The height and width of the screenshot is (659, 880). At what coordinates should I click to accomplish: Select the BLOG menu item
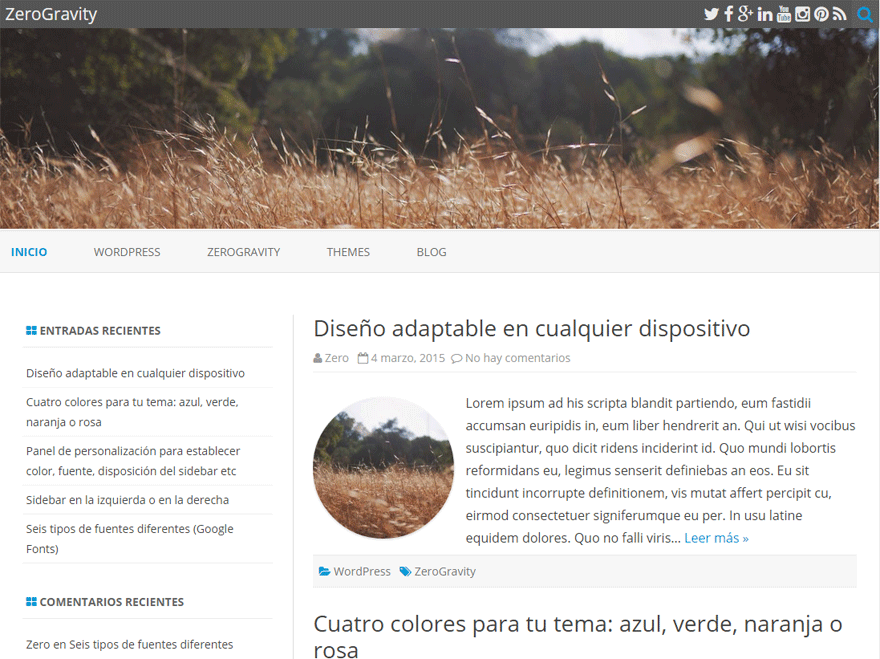[431, 252]
